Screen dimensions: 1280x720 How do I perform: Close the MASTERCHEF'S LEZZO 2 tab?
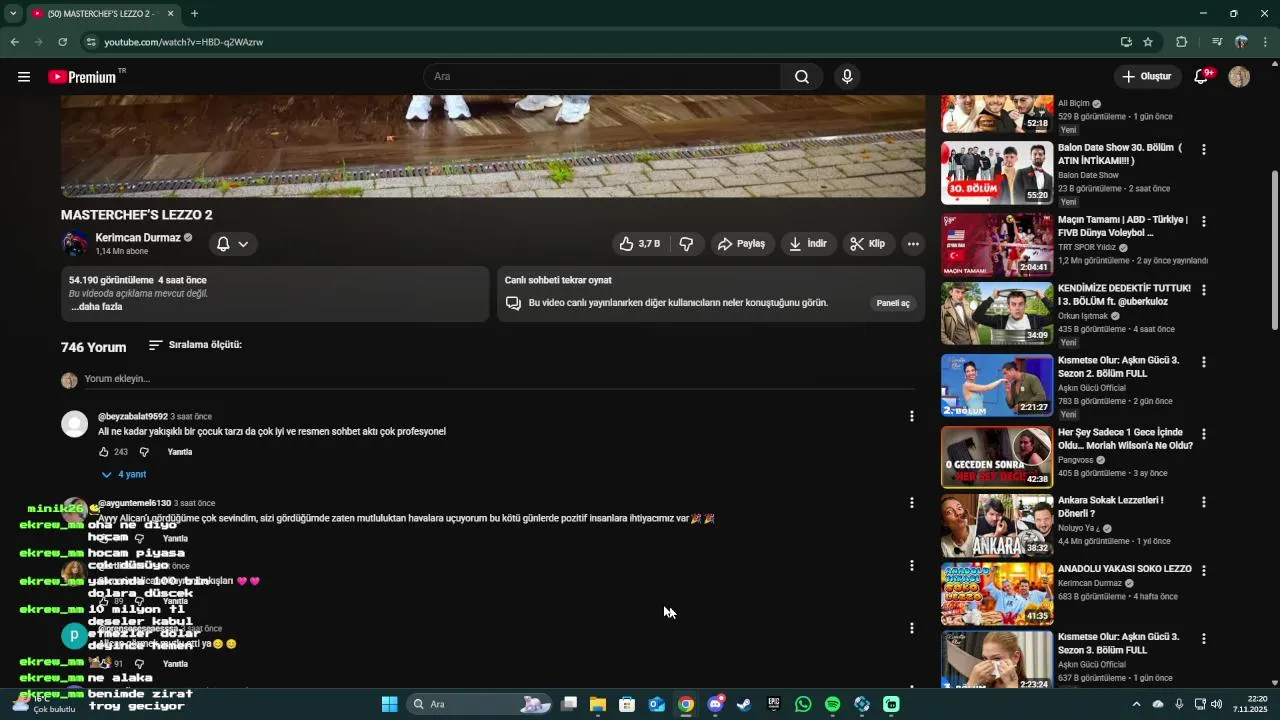[x=170, y=14]
